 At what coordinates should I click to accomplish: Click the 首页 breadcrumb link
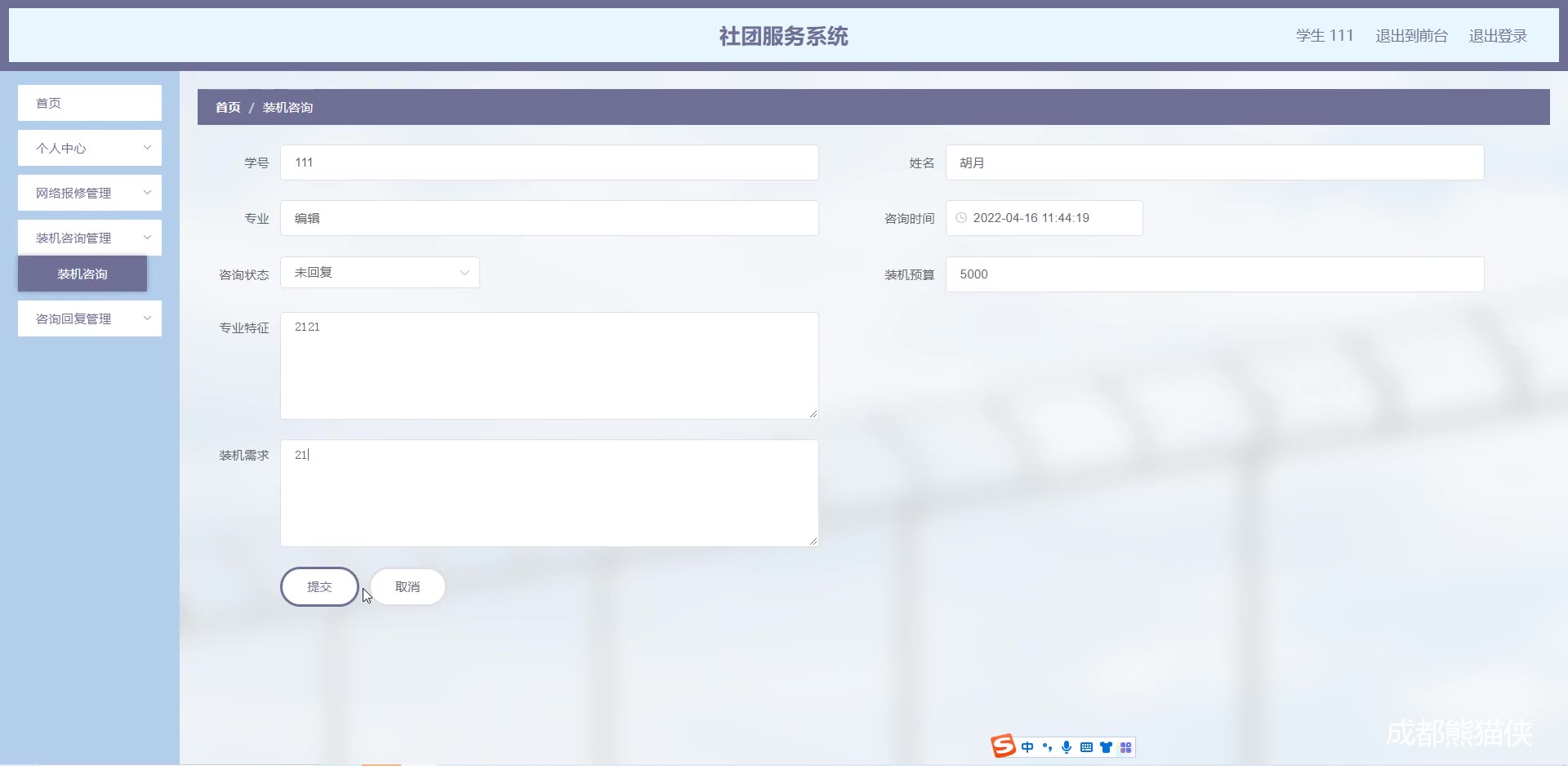pos(228,107)
